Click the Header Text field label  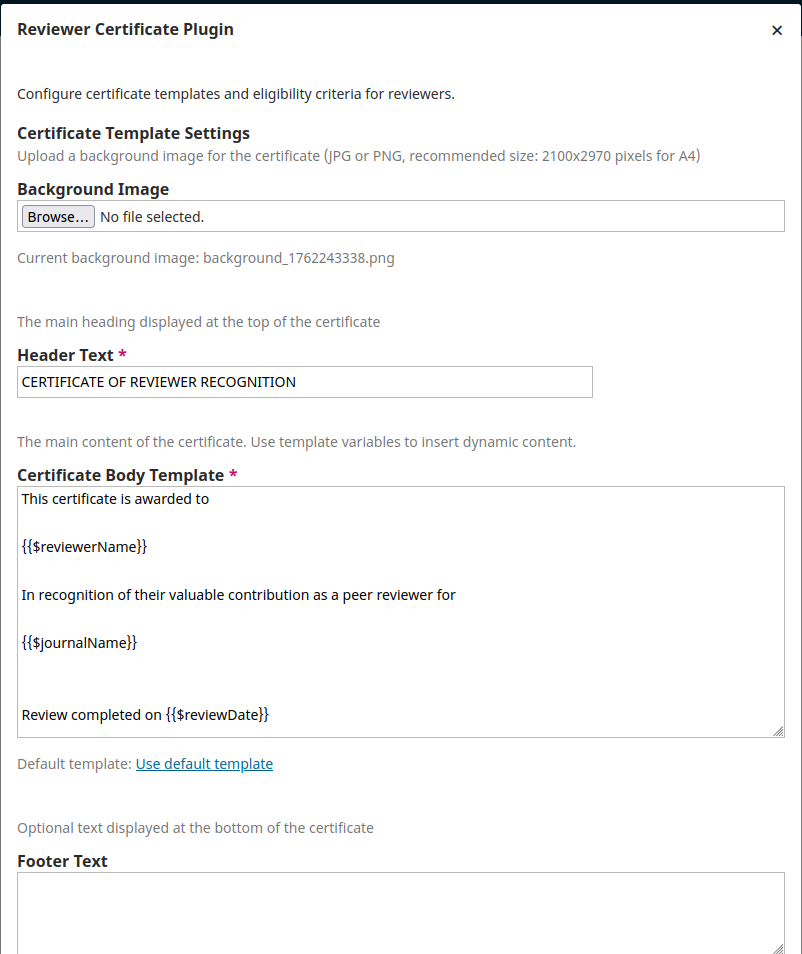65,355
